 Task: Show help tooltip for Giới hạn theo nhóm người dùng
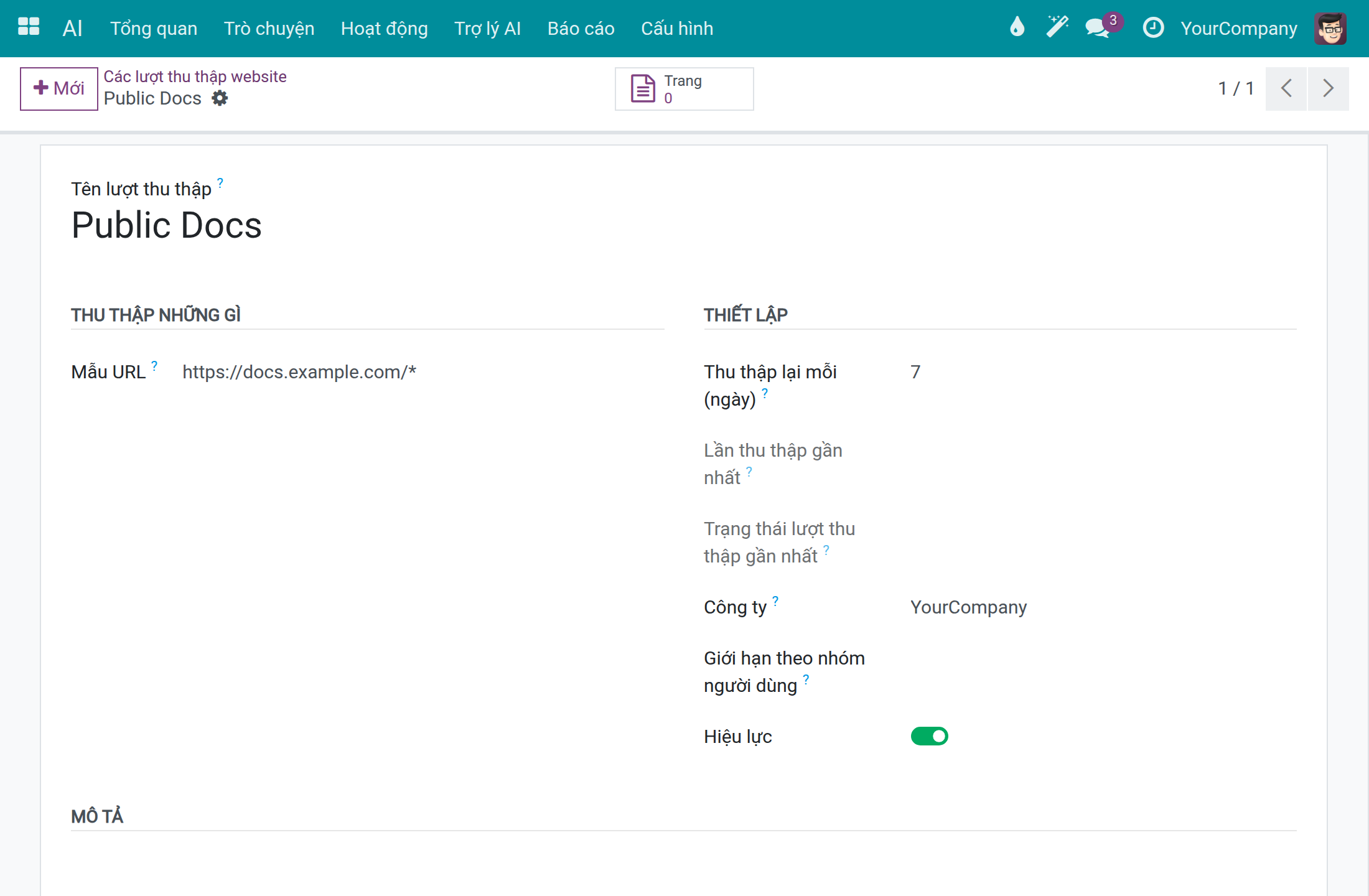pos(806,679)
